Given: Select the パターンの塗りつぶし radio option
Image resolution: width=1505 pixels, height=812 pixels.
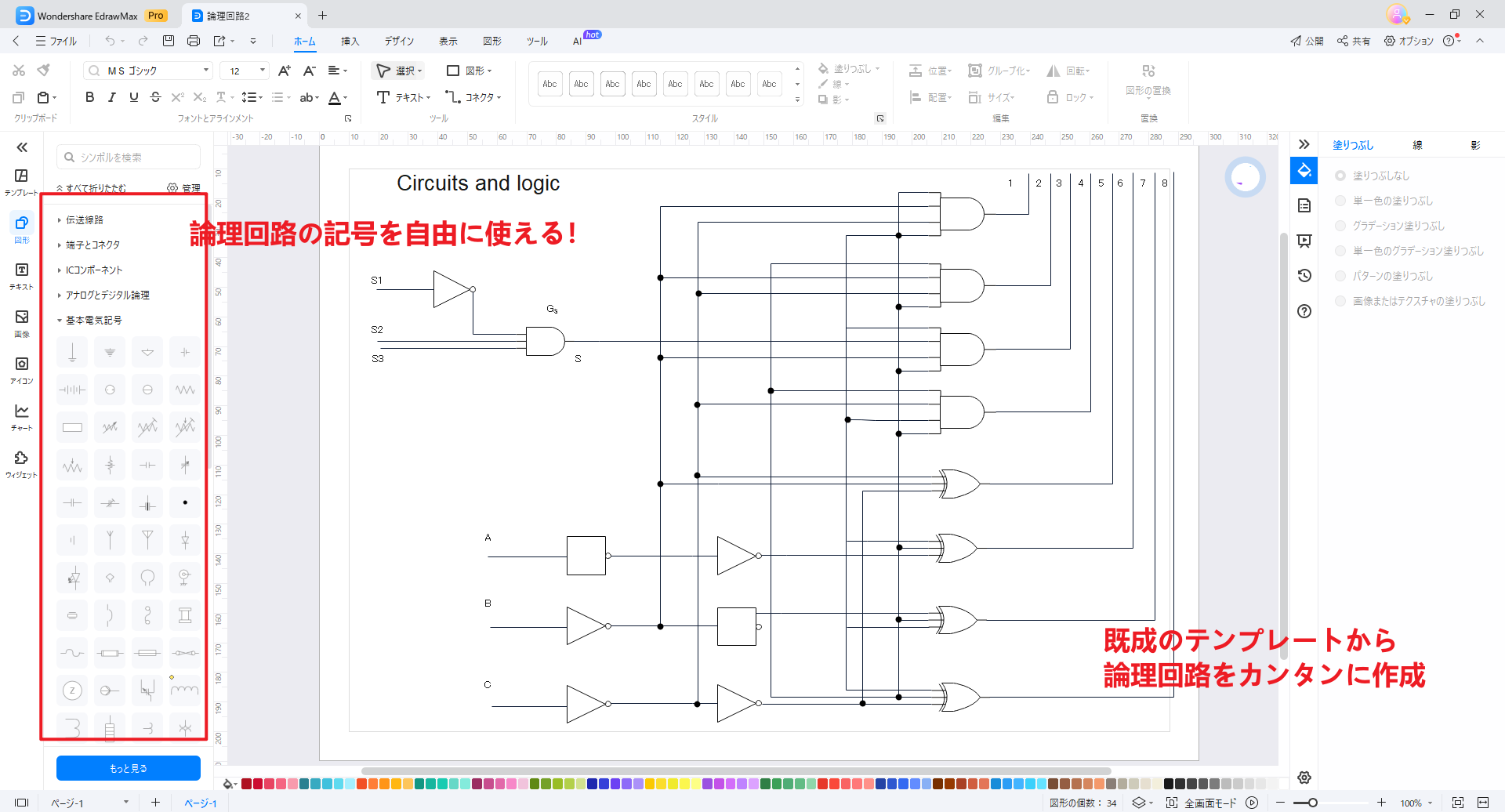Looking at the screenshot, I should [x=1340, y=276].
